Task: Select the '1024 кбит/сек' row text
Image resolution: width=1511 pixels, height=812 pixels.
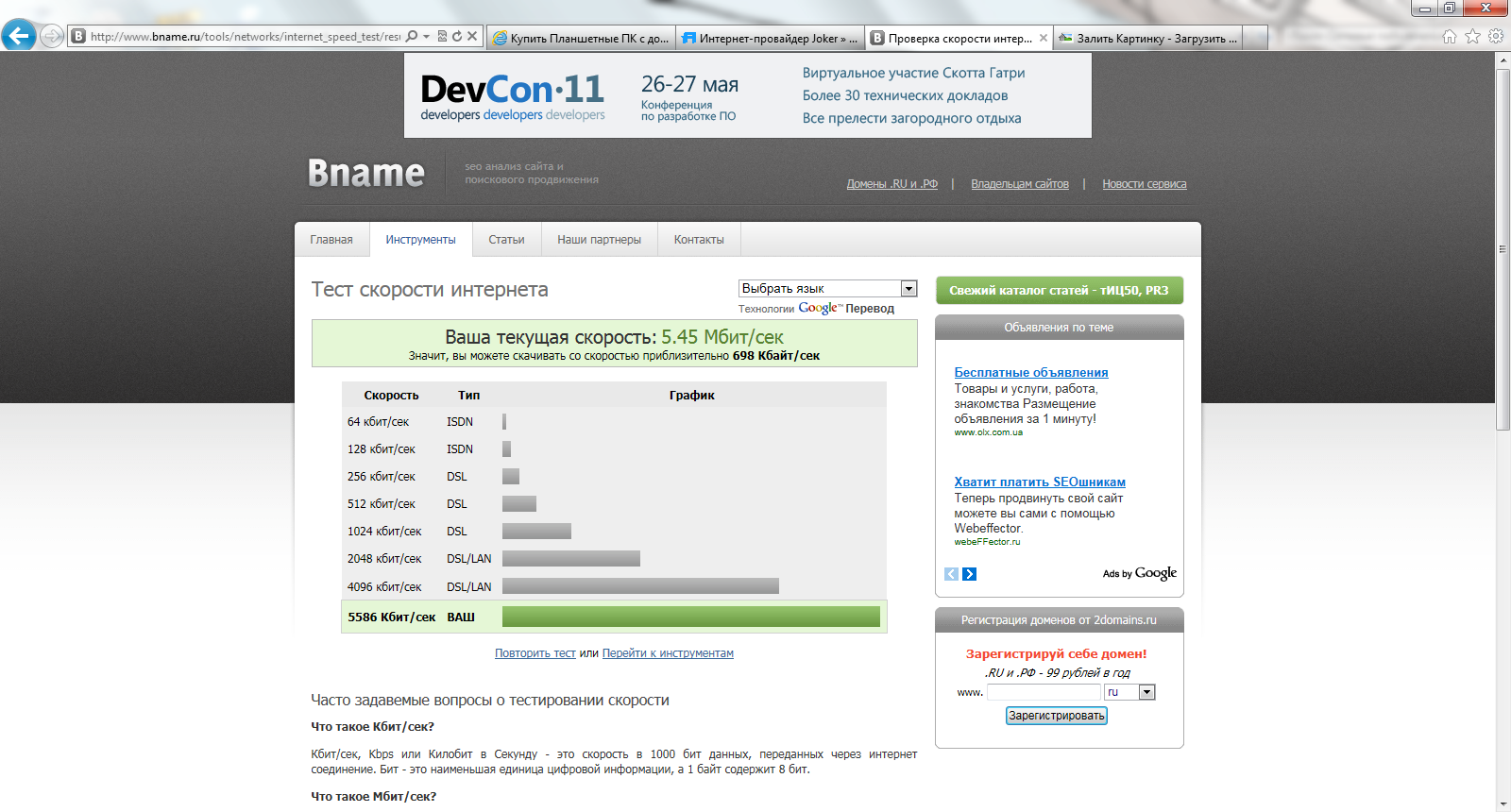Action: [384, 532]
